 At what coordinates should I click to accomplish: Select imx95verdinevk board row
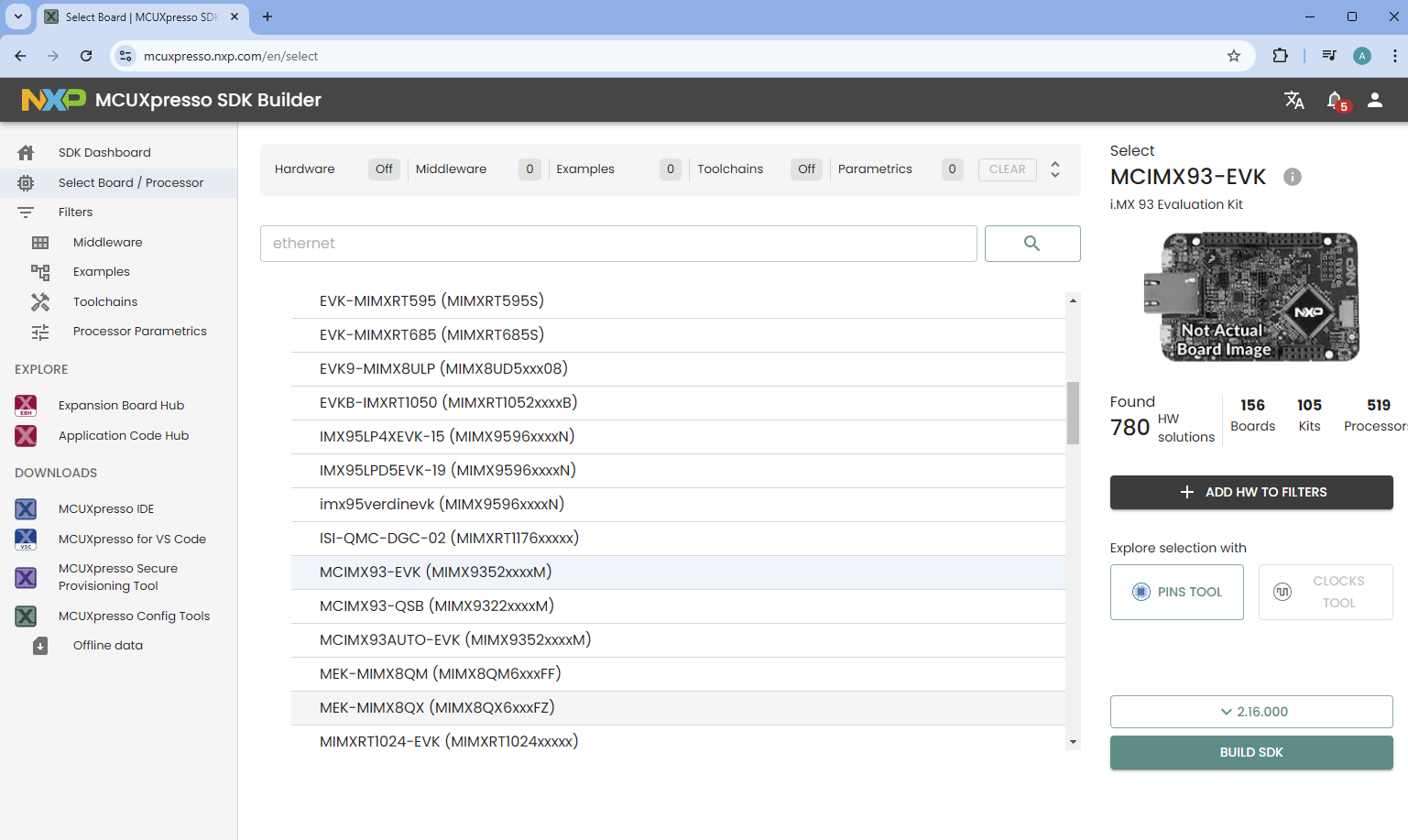(678, 505)
